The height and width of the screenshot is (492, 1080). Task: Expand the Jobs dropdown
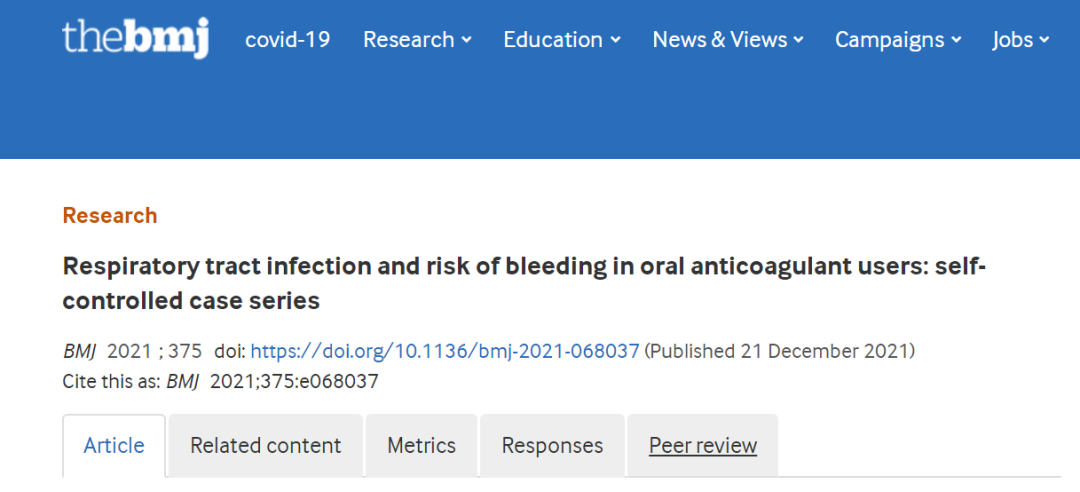point(1020,40)
